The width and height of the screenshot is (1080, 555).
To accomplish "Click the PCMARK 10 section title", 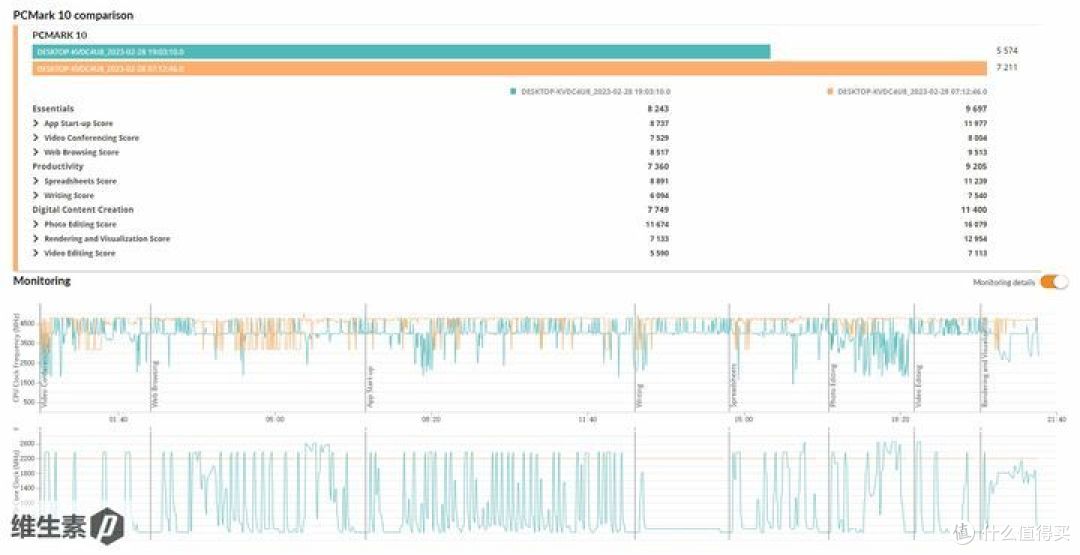I will [60, 35].
